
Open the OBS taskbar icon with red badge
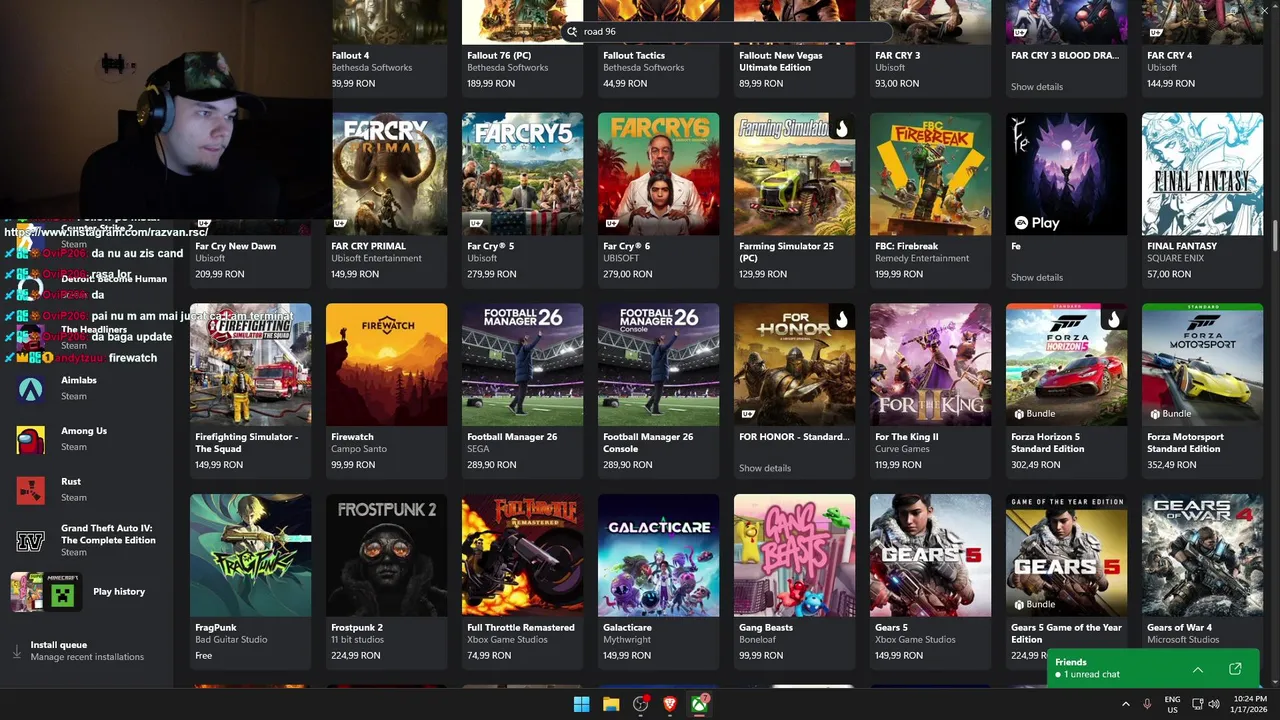641,704
